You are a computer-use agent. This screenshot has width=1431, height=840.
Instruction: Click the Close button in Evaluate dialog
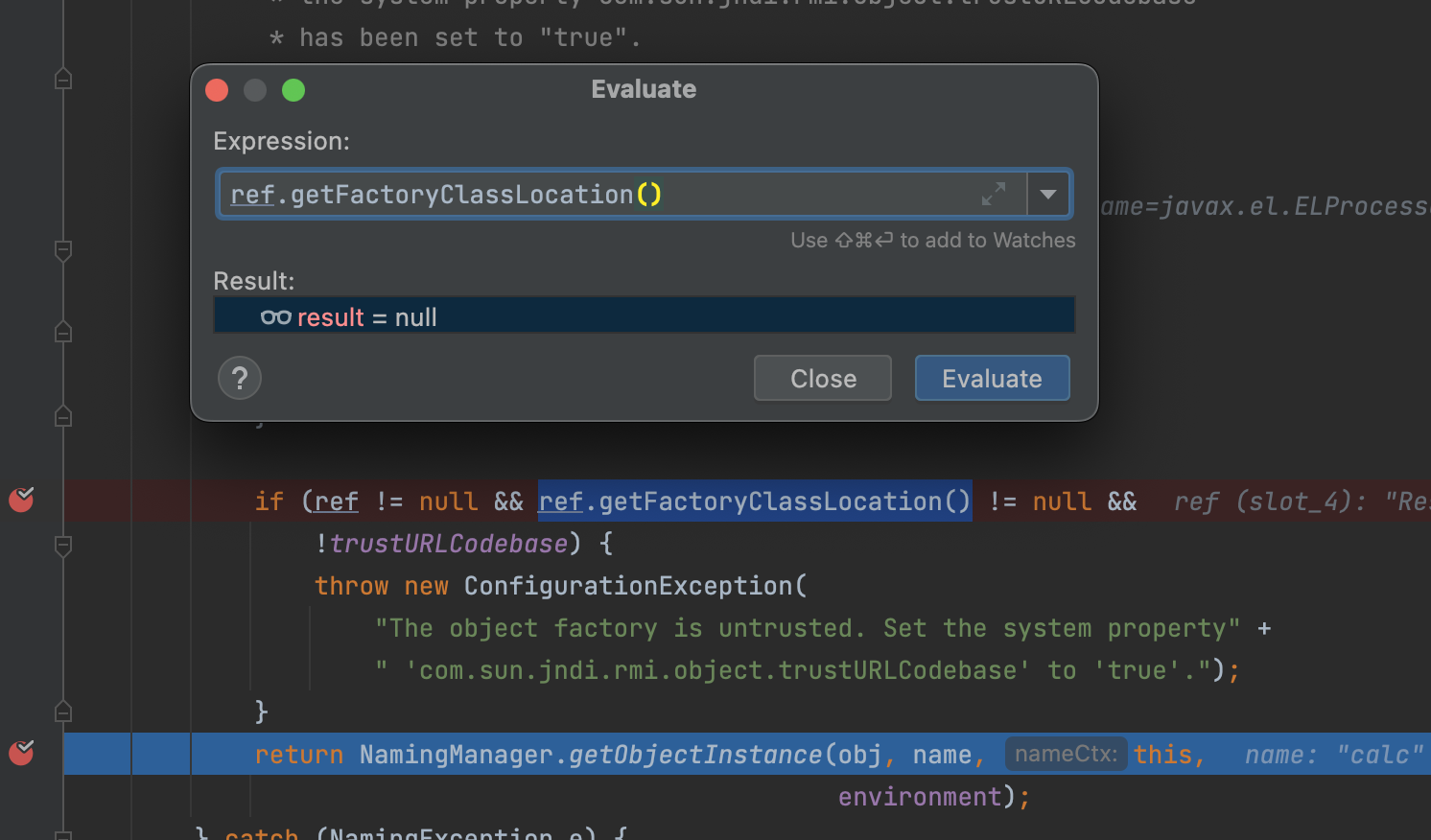click(x=823, y=378)
